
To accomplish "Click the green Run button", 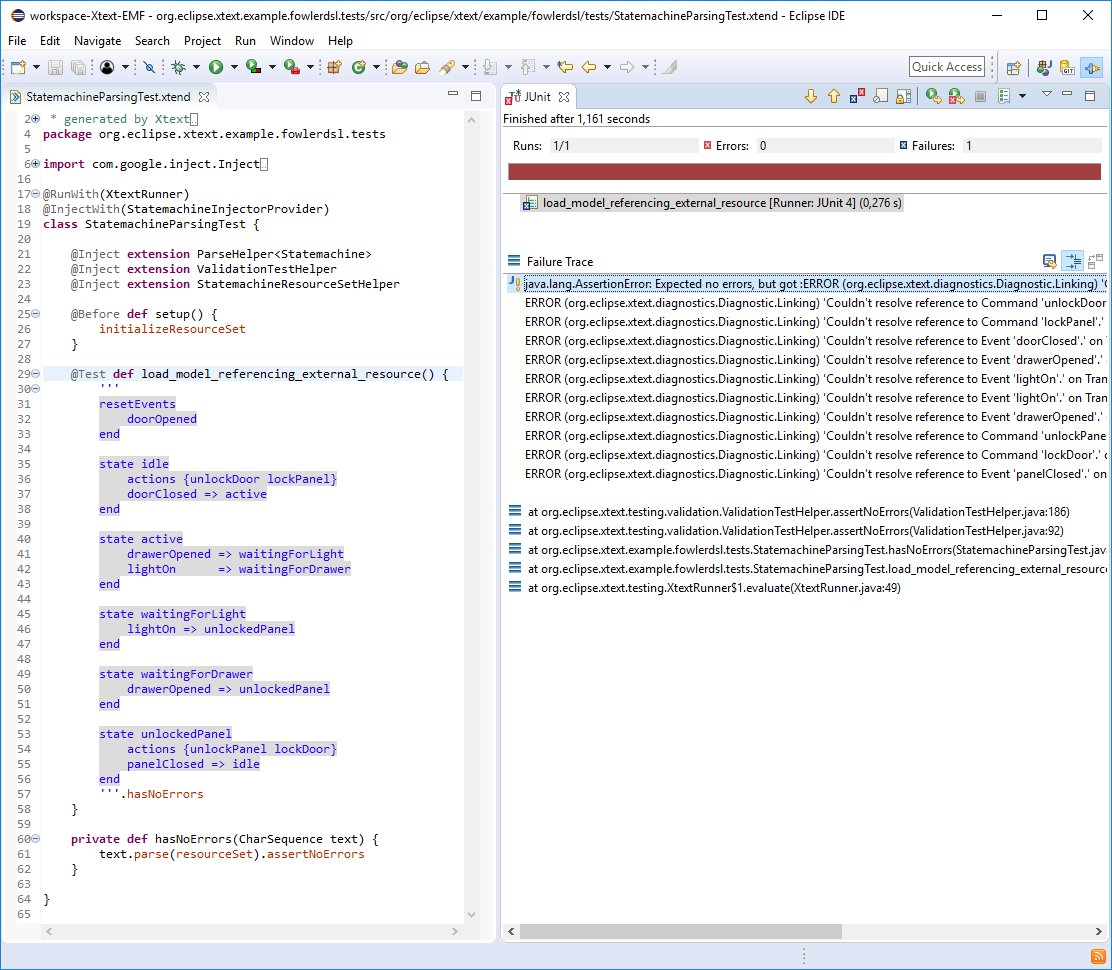I will [216, 67].
